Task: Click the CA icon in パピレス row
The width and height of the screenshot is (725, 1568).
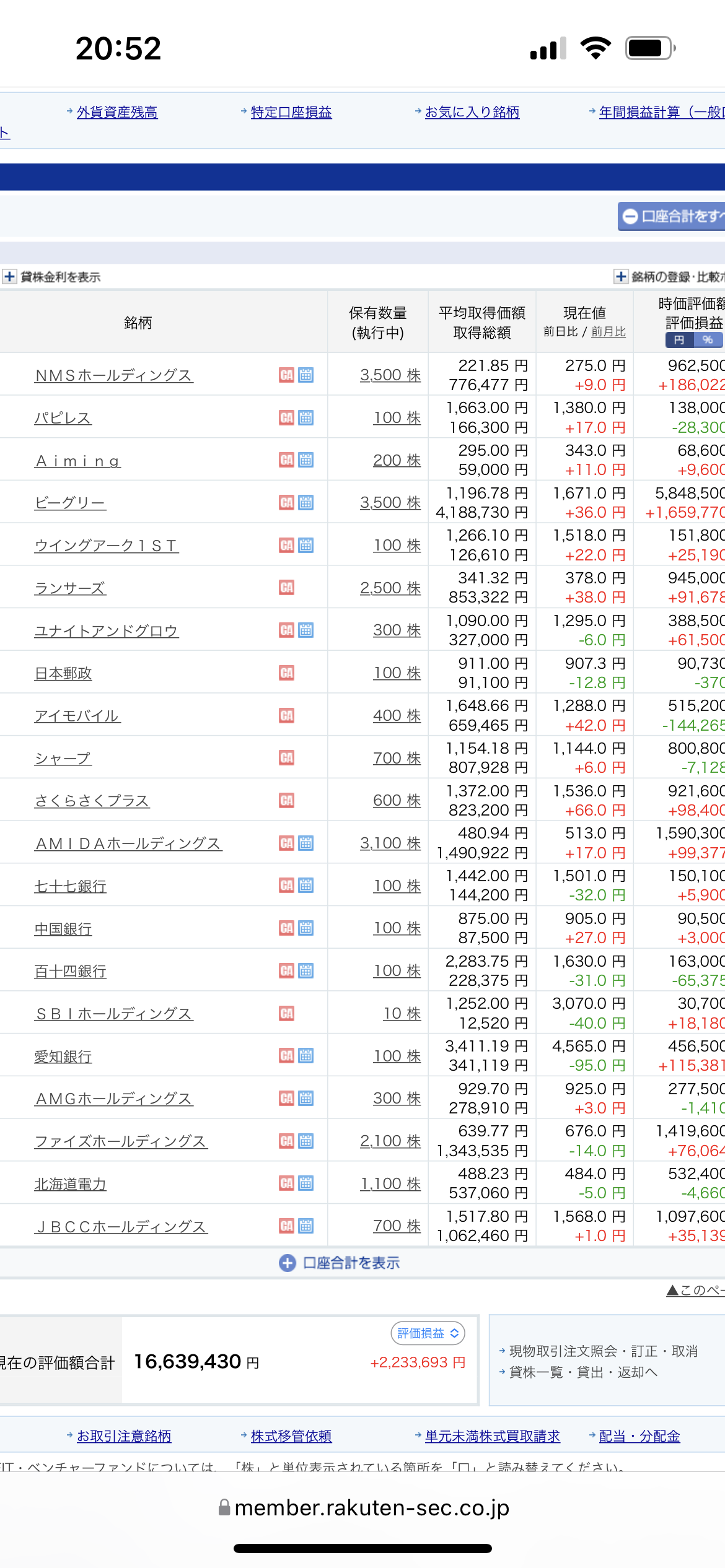Action: (x=286, y=417)
